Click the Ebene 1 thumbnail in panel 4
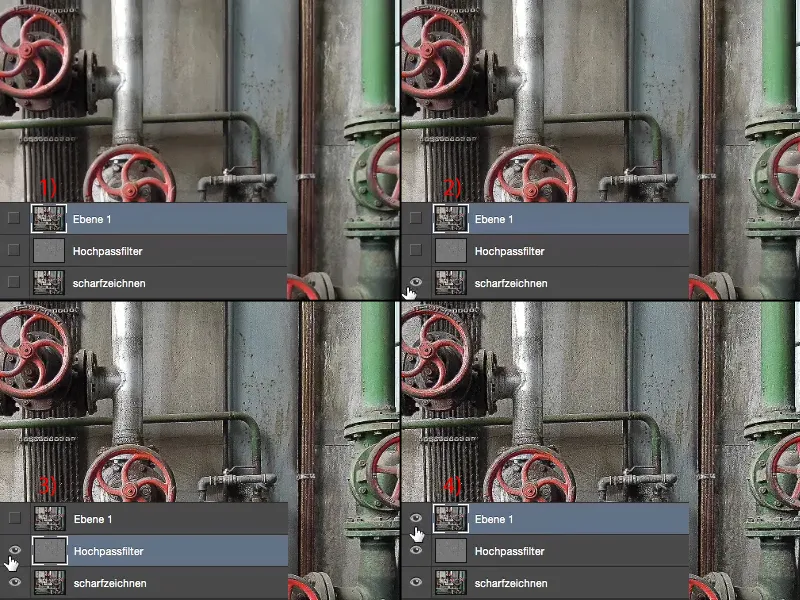The height and width of the screenshot is (600, 800). tap(451, 518)
